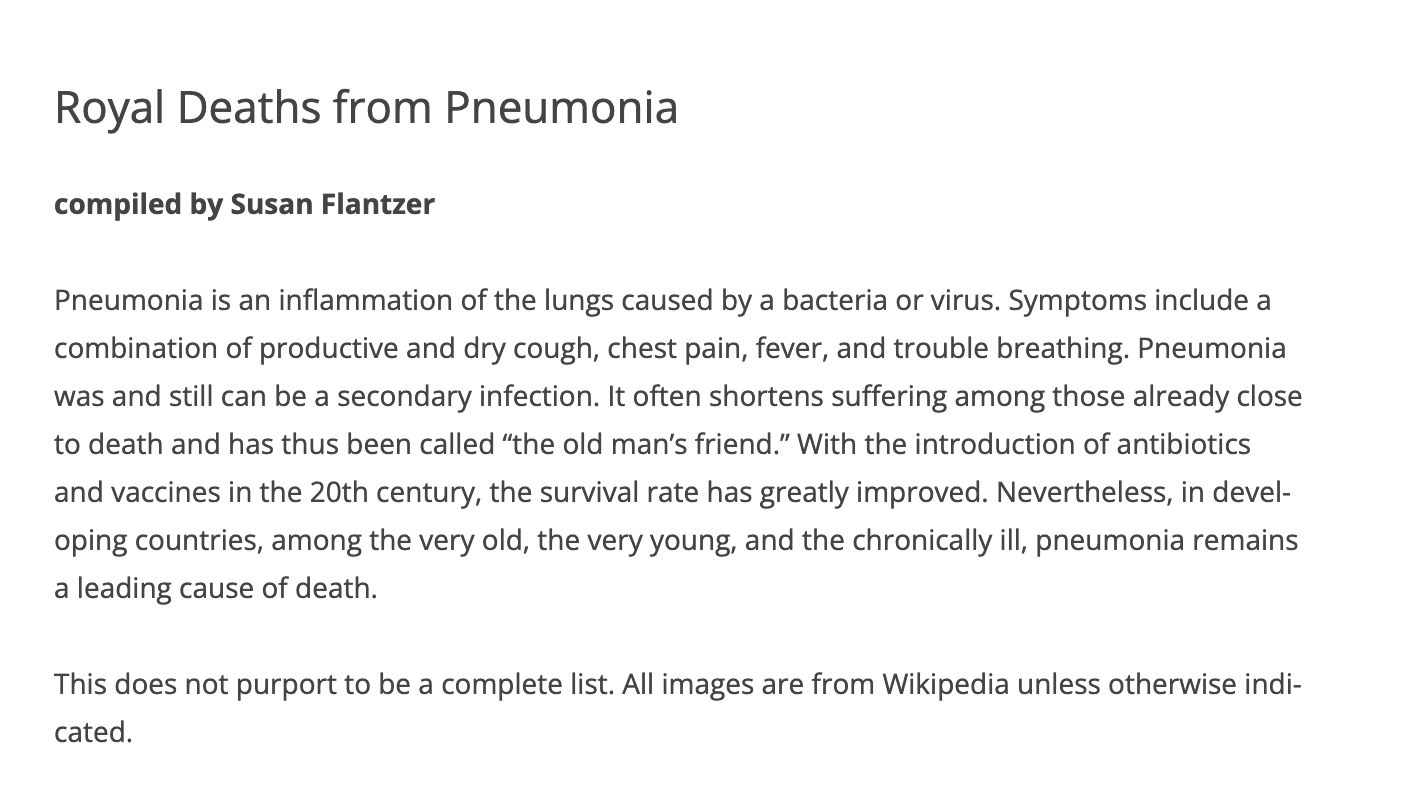Click the "Royal Deaths from Pneumonia" heading
Screen dimensions: 1424x788
coord(366,107)
